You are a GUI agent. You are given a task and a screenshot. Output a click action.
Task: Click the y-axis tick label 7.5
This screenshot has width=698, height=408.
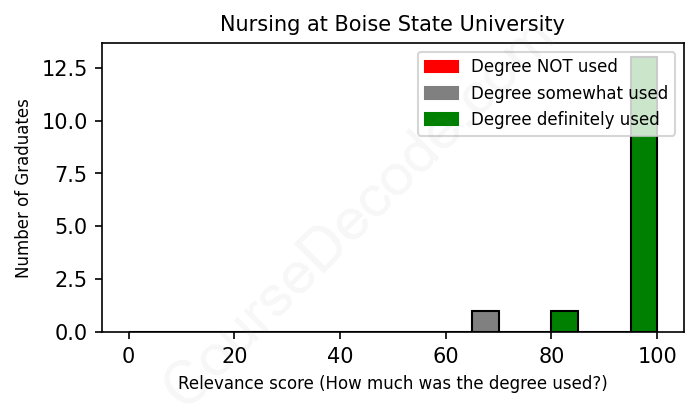point(73,173)
